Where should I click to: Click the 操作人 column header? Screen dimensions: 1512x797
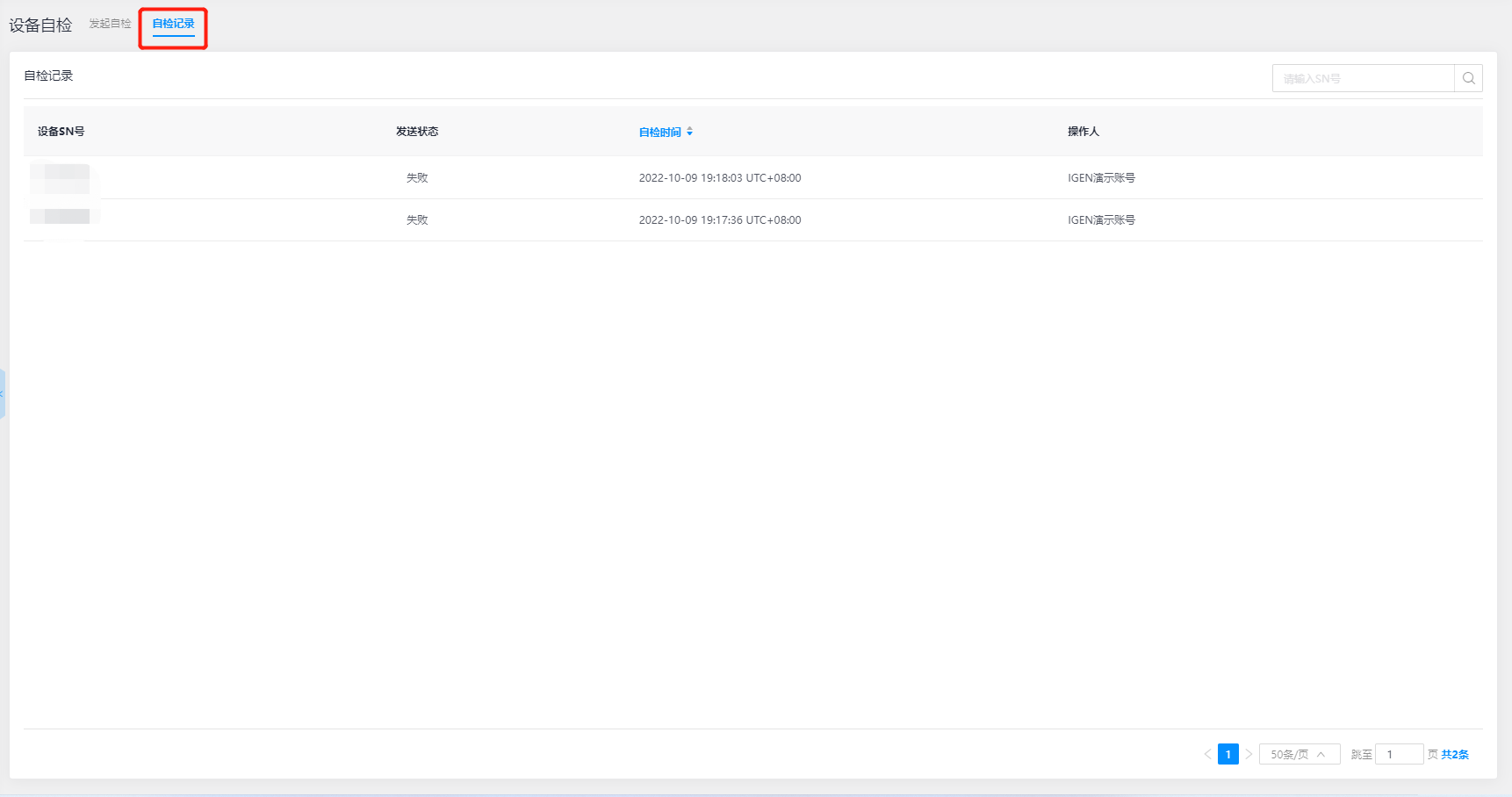click(1083, 132)
